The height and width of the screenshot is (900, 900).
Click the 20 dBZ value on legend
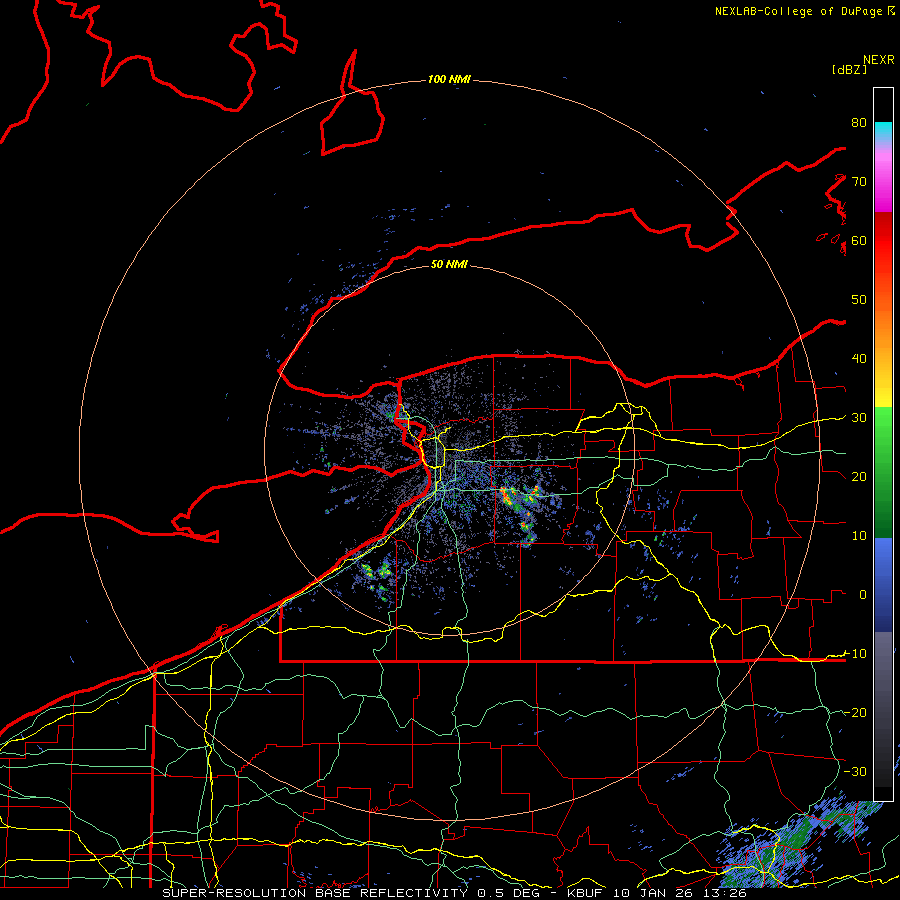coord(859,476)
